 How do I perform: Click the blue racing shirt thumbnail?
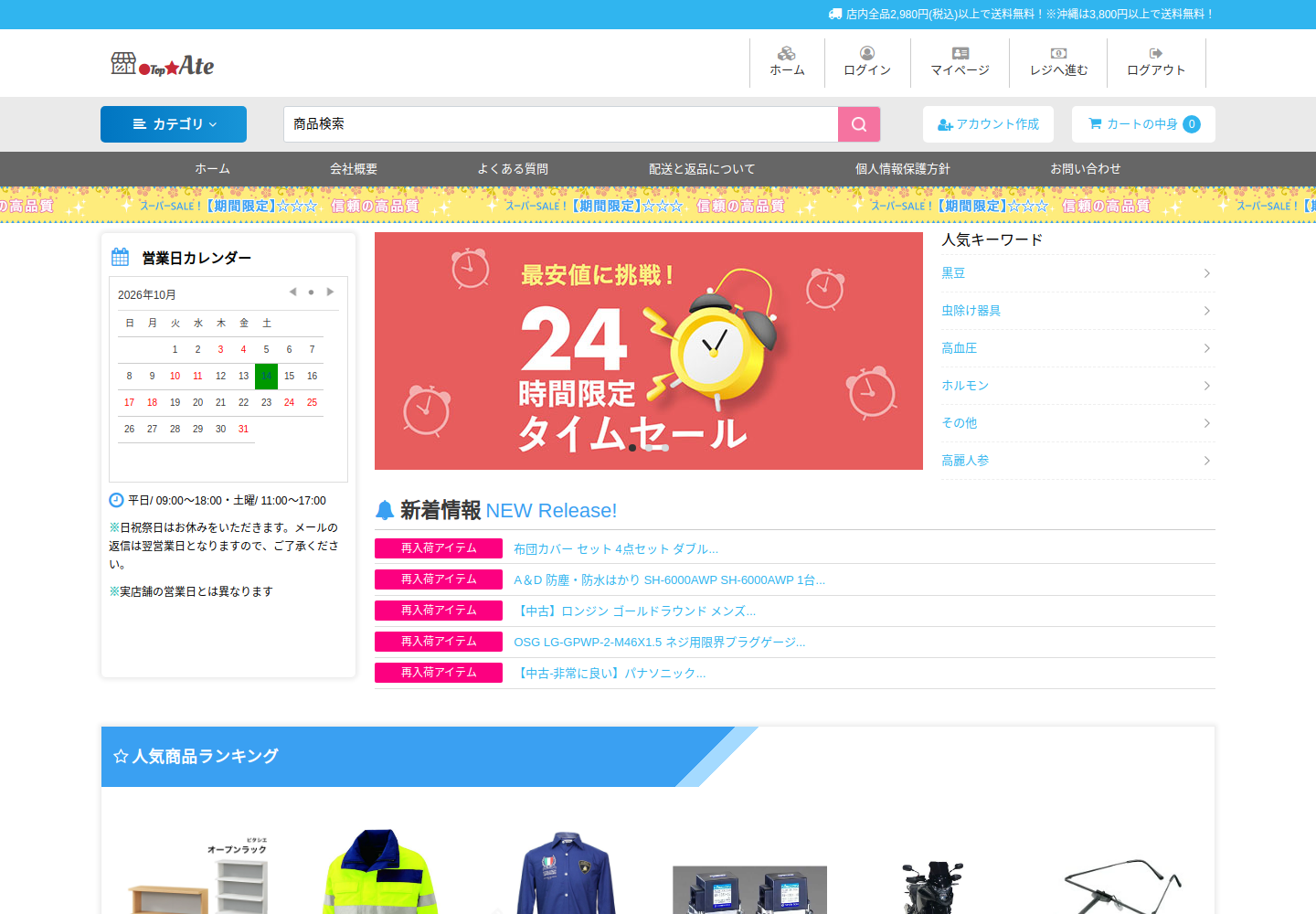[x=566, y=873]
